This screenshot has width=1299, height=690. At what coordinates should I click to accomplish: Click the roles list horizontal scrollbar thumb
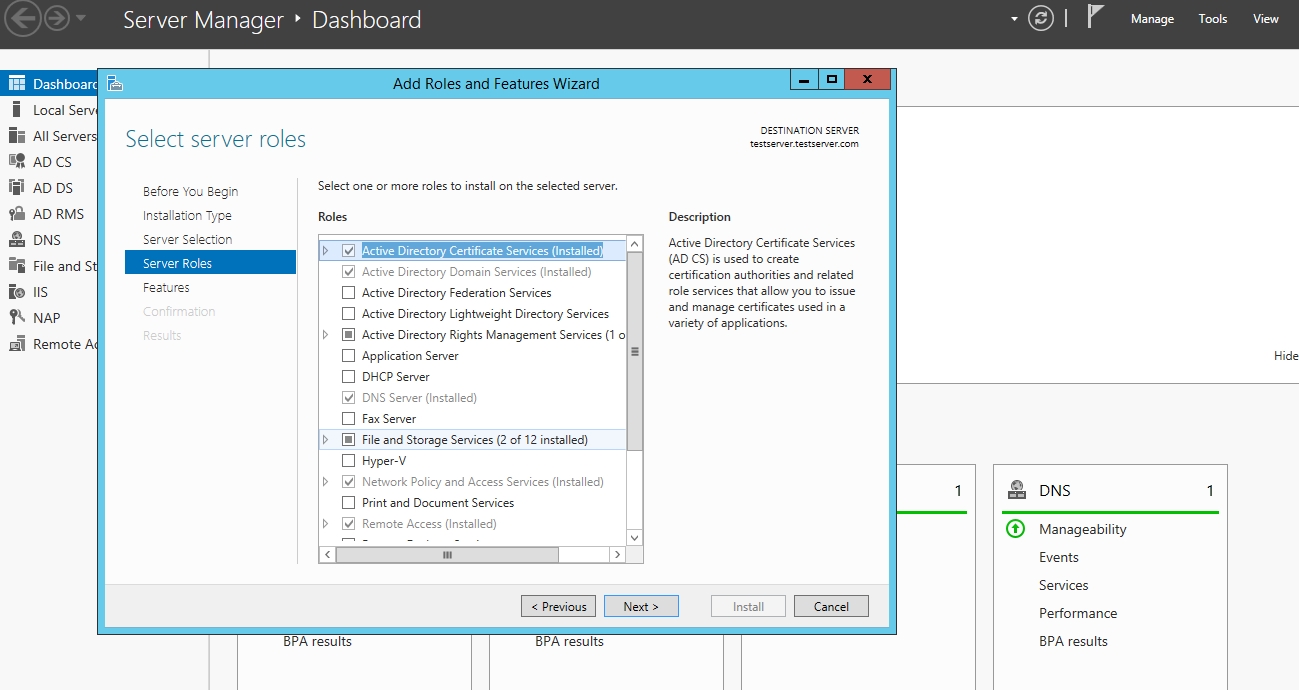click(x=447, y=554)
